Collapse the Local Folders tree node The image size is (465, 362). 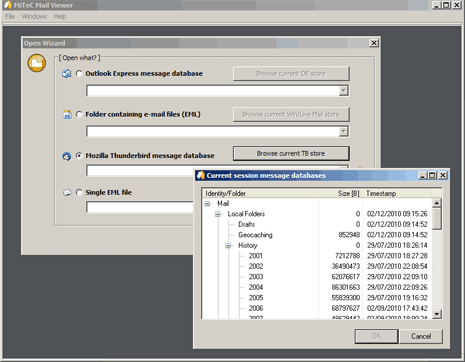coord(218,214)
